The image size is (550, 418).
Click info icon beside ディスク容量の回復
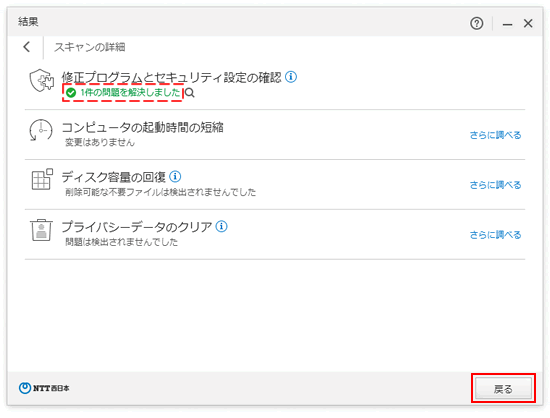(175, 176)
